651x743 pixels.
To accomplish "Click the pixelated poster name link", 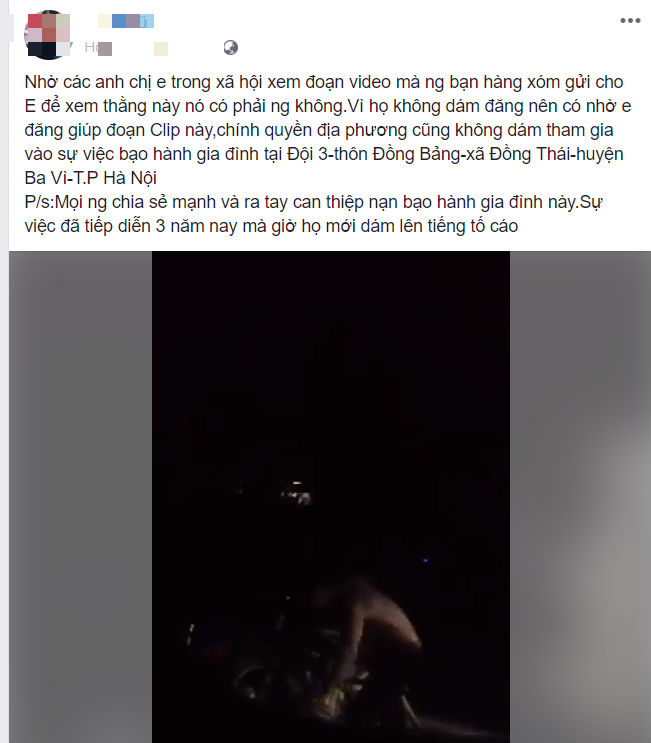I will 126,21.
